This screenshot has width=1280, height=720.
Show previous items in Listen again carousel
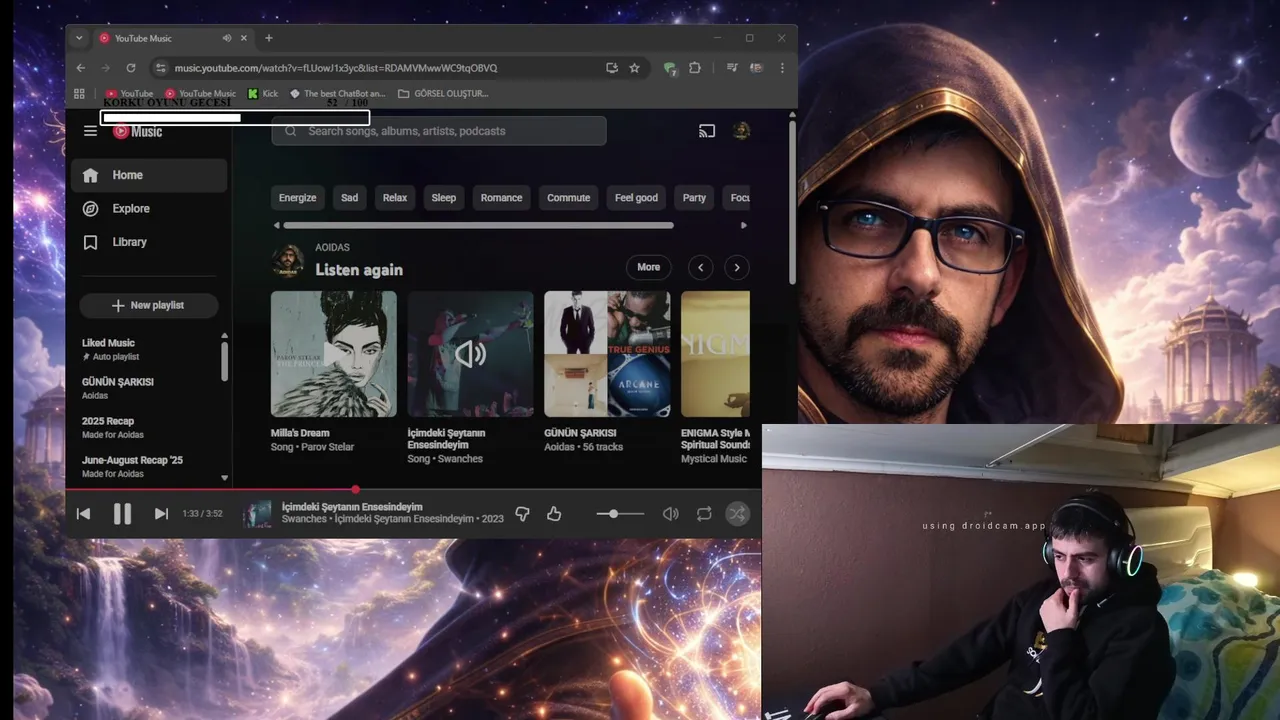click(701, 267)
